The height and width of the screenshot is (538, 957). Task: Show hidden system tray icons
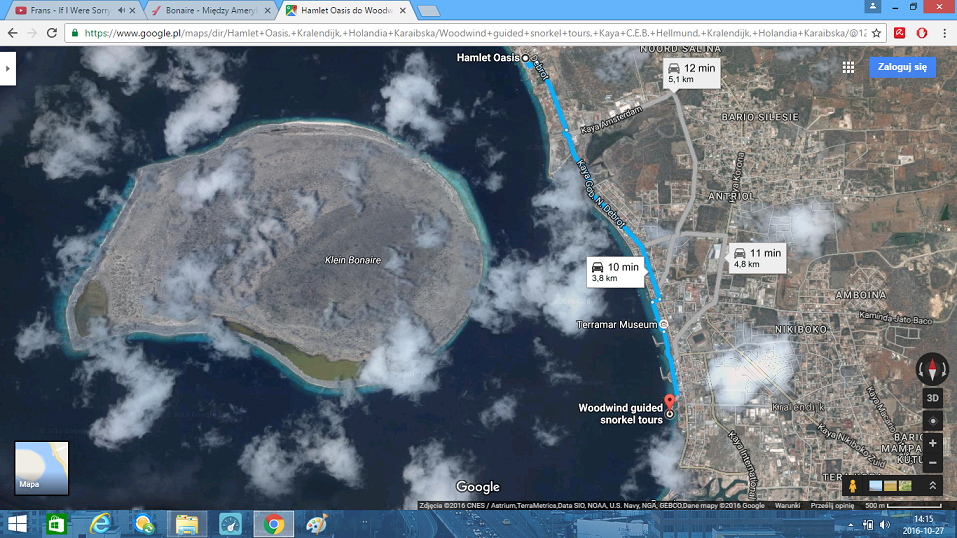point(851,525)
